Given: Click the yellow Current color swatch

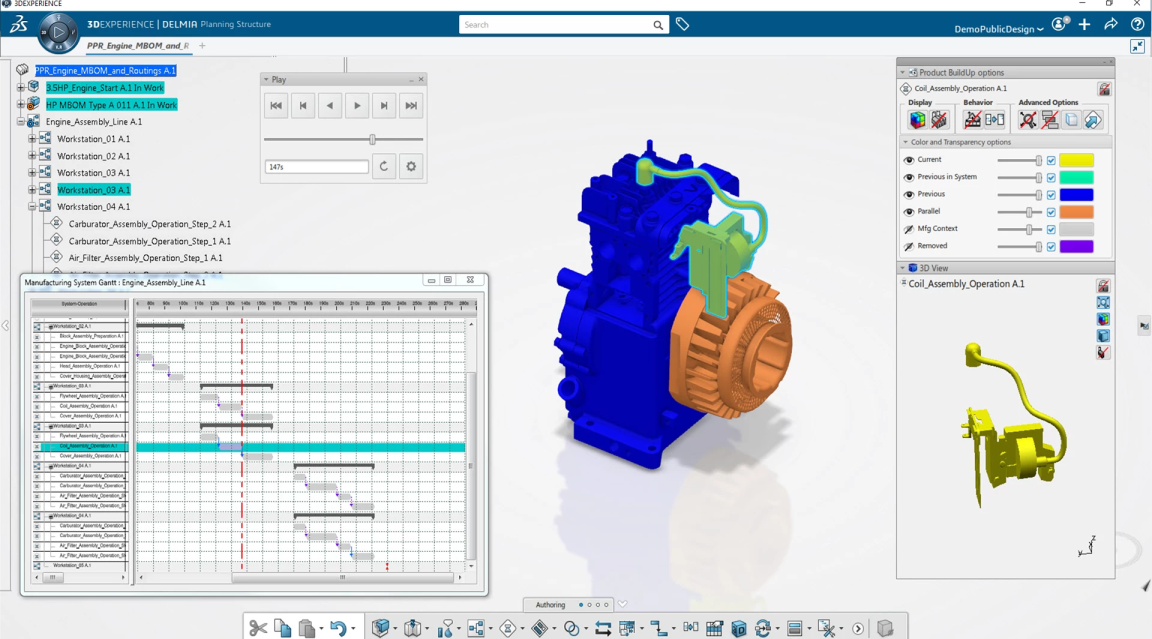Looking at the screenshot, I should point(1076,160).
